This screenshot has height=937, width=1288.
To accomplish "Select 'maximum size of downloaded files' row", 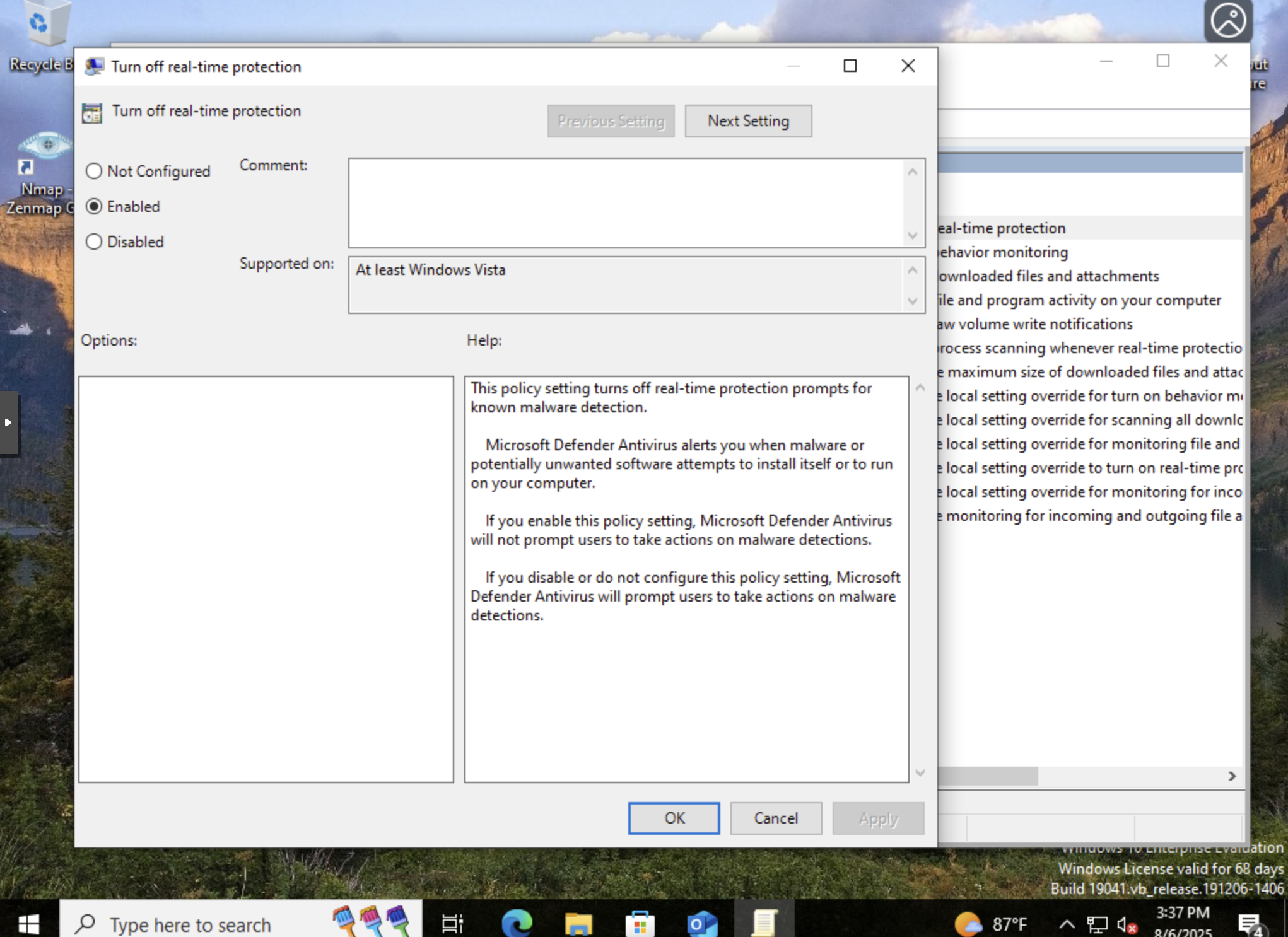I will [x=1090, y=372].
